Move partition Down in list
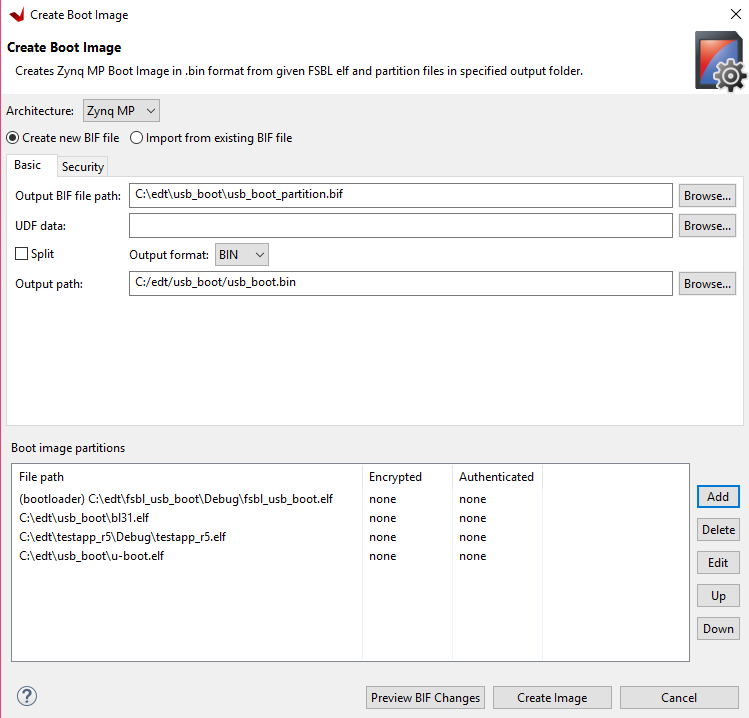749x718 pixels. point(718,629)
